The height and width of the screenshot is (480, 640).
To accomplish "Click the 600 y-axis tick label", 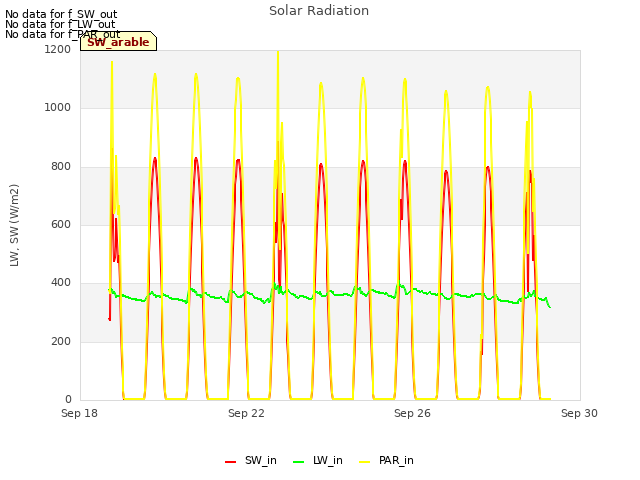I will pyautogui.click(x=61, y=224).
